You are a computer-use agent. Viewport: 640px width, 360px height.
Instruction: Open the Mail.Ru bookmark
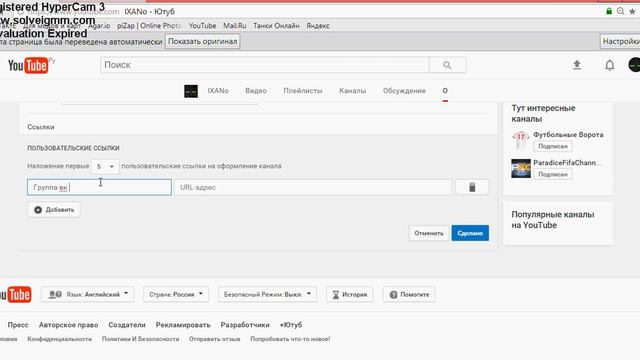click(x=235, y=26)
